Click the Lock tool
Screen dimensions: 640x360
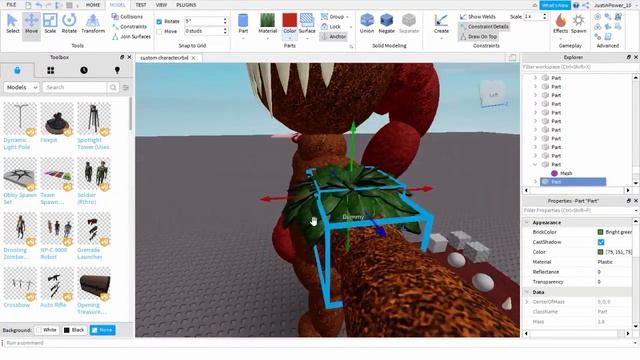tap(331, 27)
